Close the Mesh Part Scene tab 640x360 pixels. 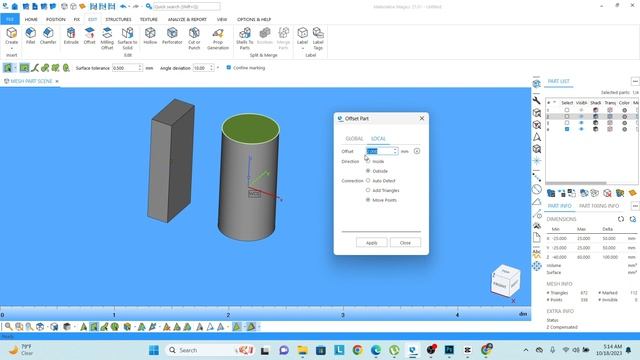tap(57, 81)
